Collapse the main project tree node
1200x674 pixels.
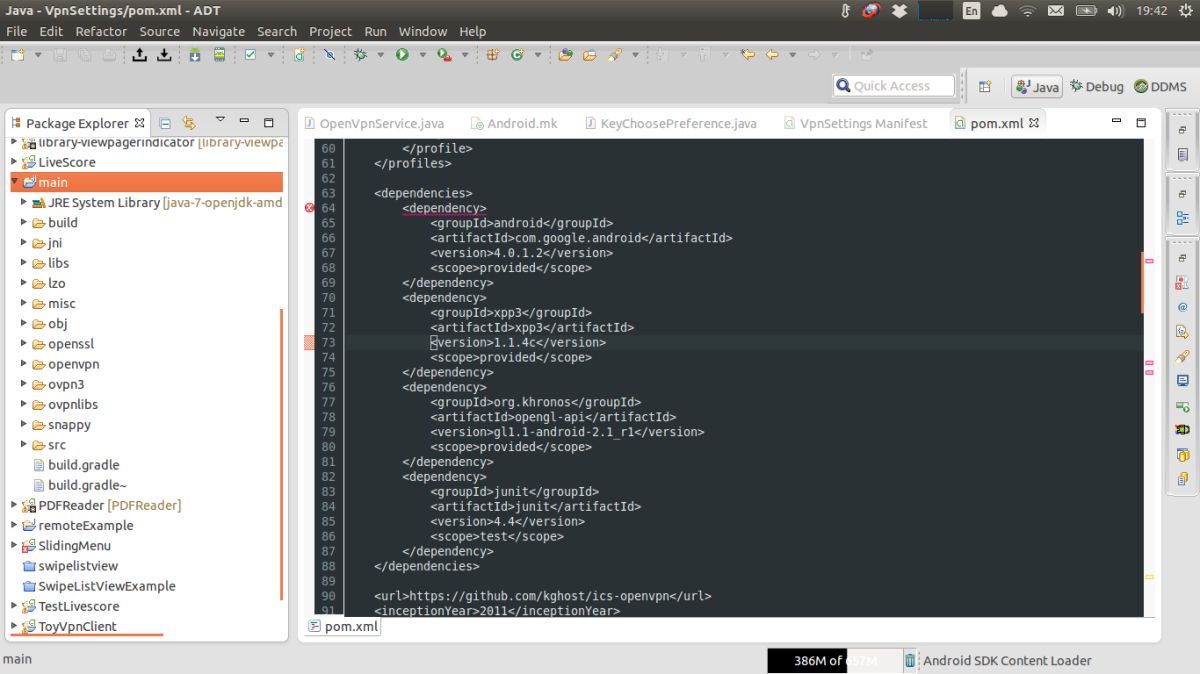coord(14,182)
